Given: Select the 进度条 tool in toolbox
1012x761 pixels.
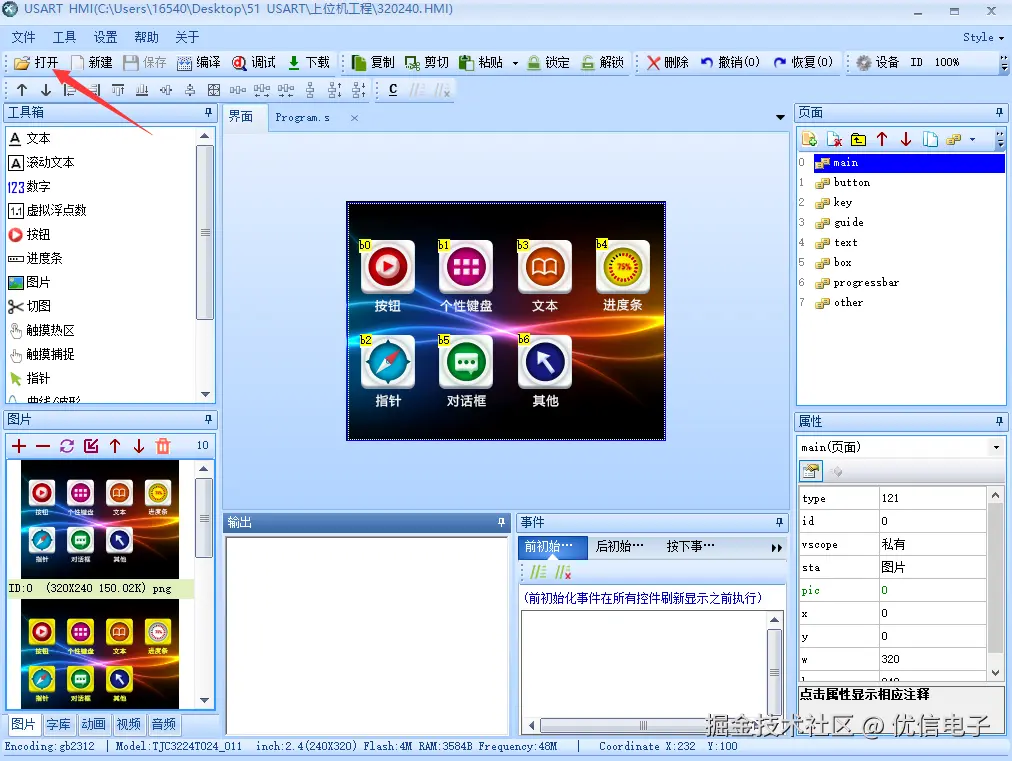Looking at the screenshot, I should [x=35, y=258].
